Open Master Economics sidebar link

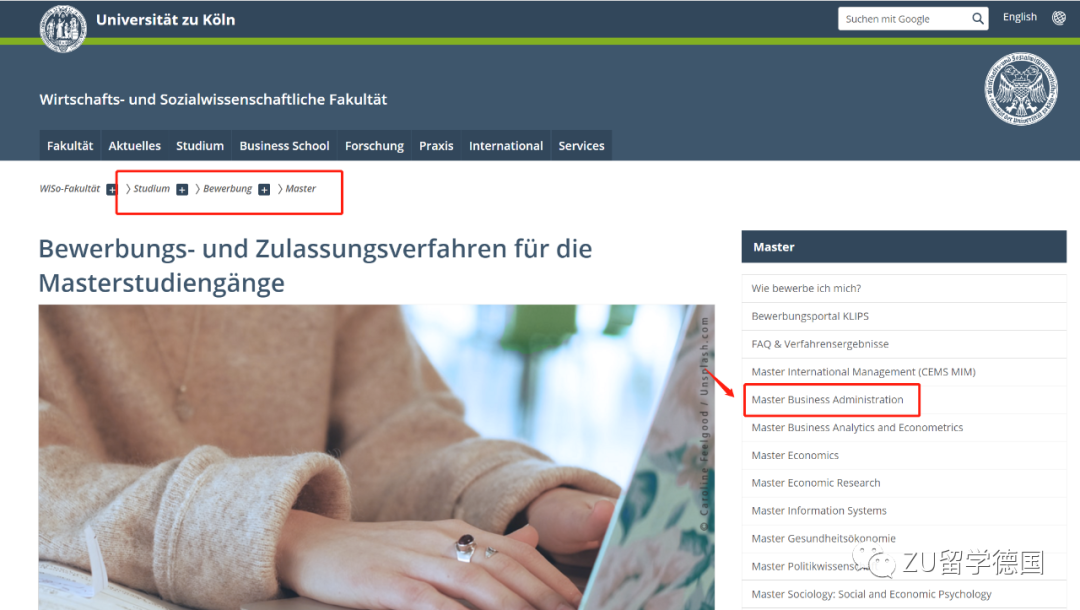coord(795,455)
